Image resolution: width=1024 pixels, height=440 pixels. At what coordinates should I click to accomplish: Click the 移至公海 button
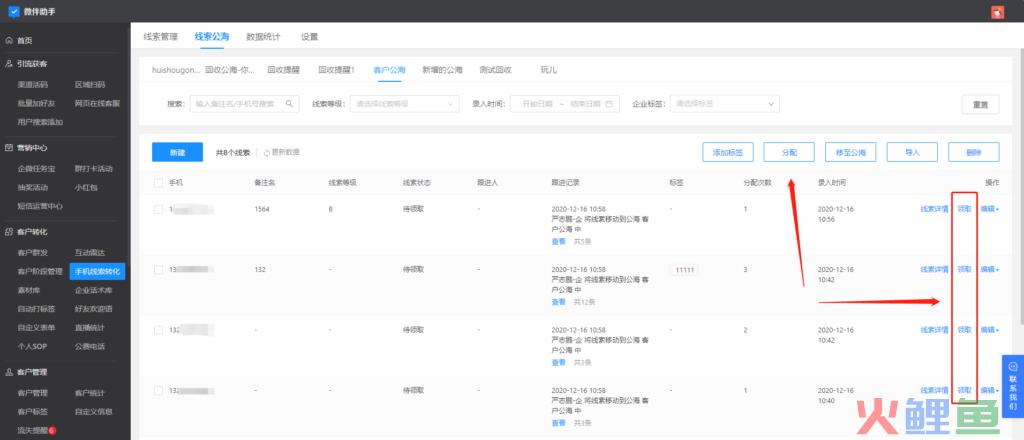(850, 152)
